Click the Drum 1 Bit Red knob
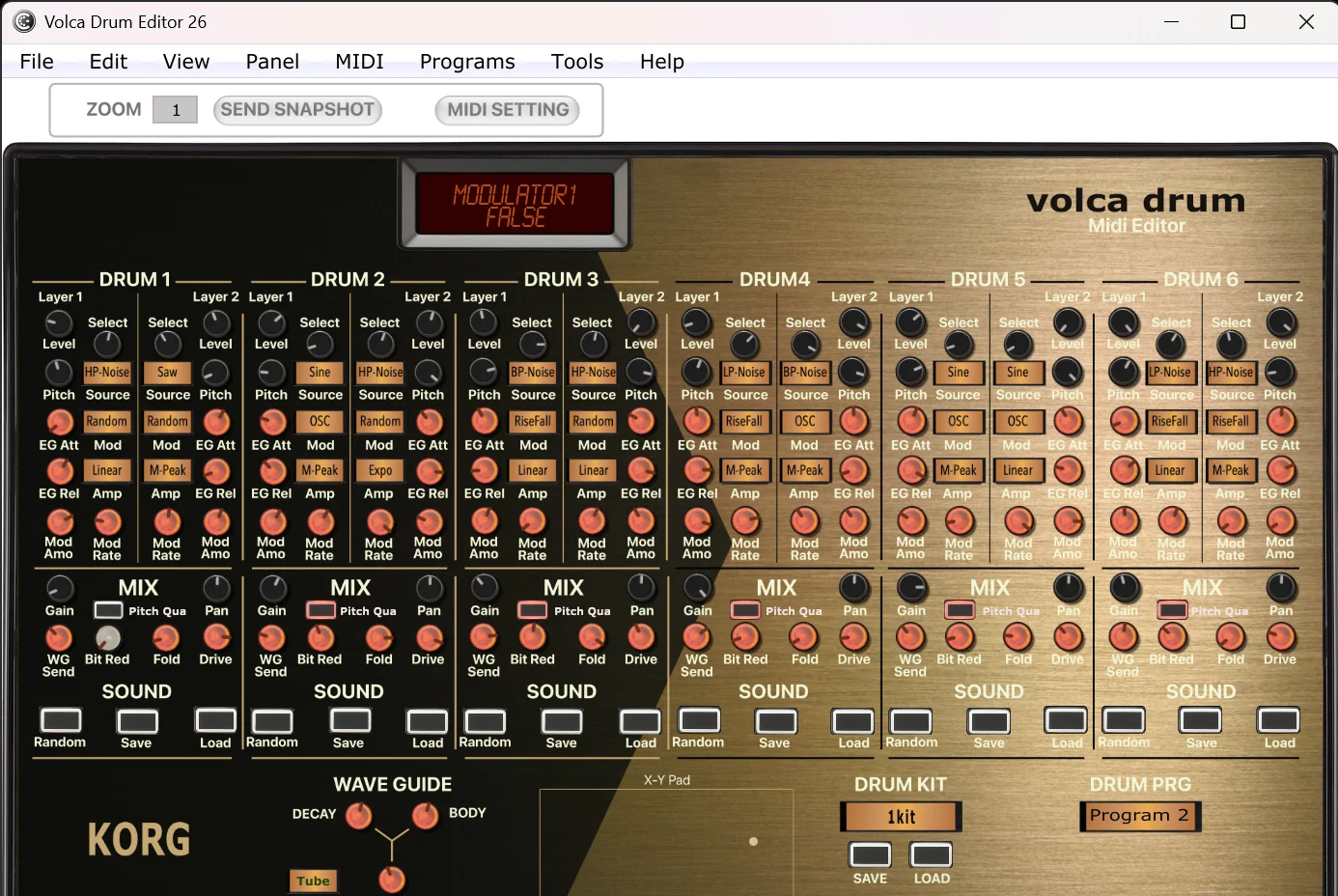The image size is (1338, 896). pos(107,637)
